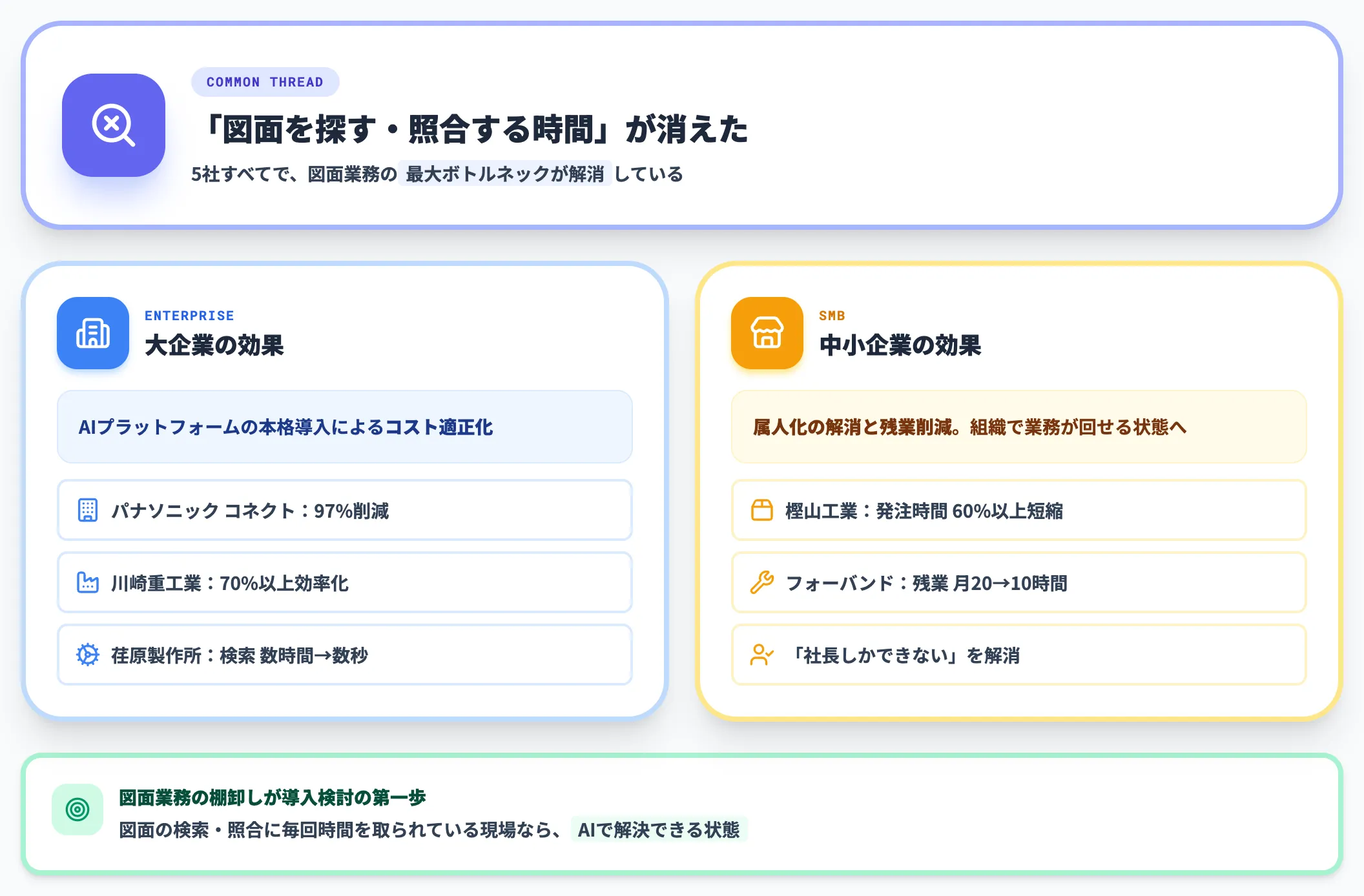Click the 大企業の効果 heading

point(214,345)
